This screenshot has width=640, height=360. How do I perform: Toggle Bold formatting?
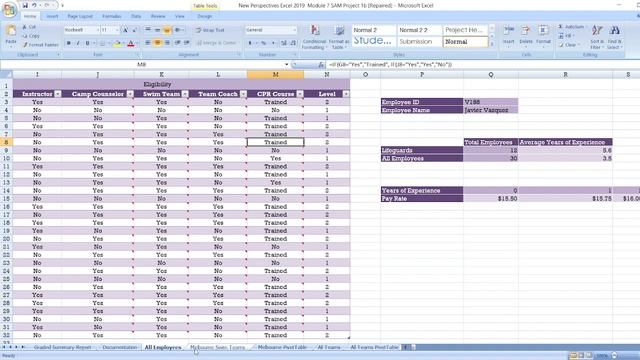69,43
